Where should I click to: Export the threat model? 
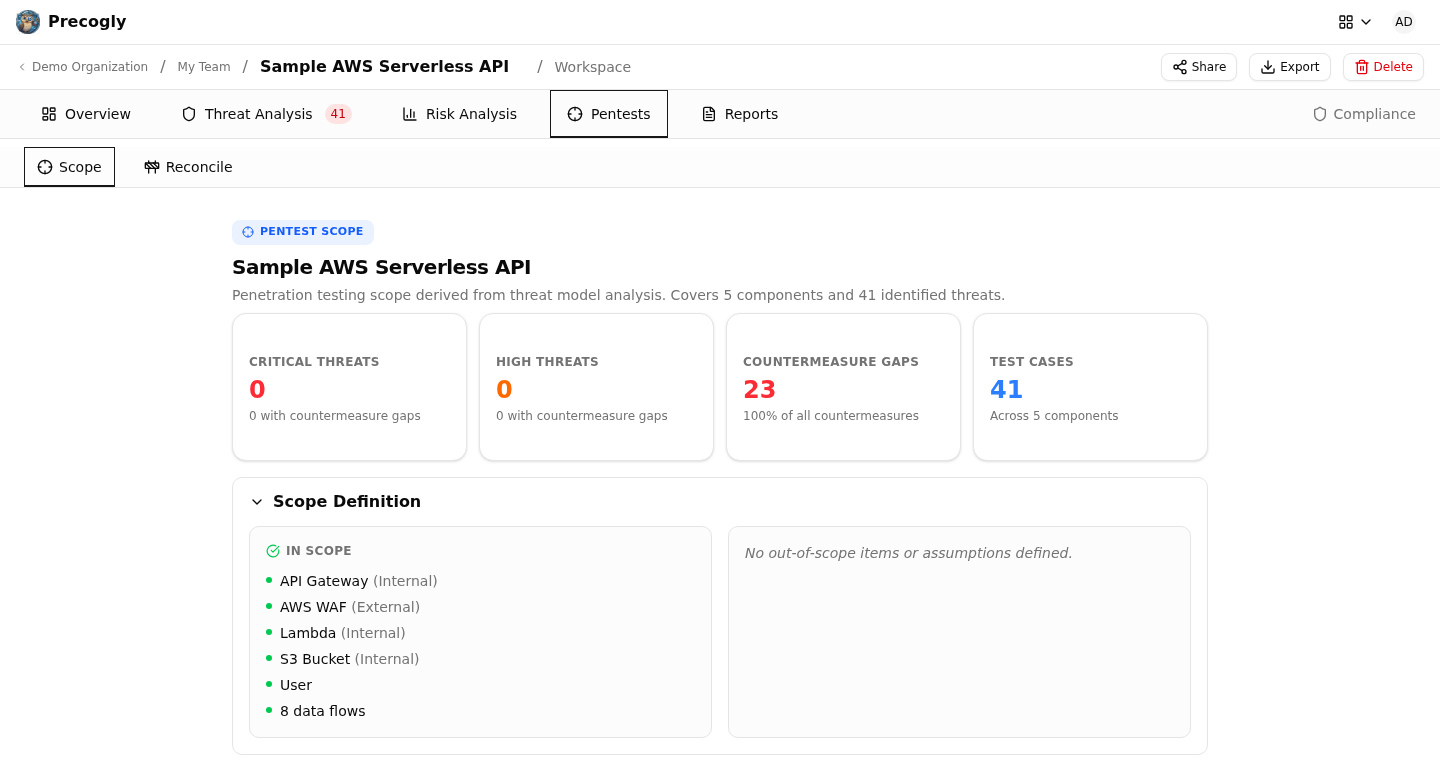click(x=1290, y=67)
